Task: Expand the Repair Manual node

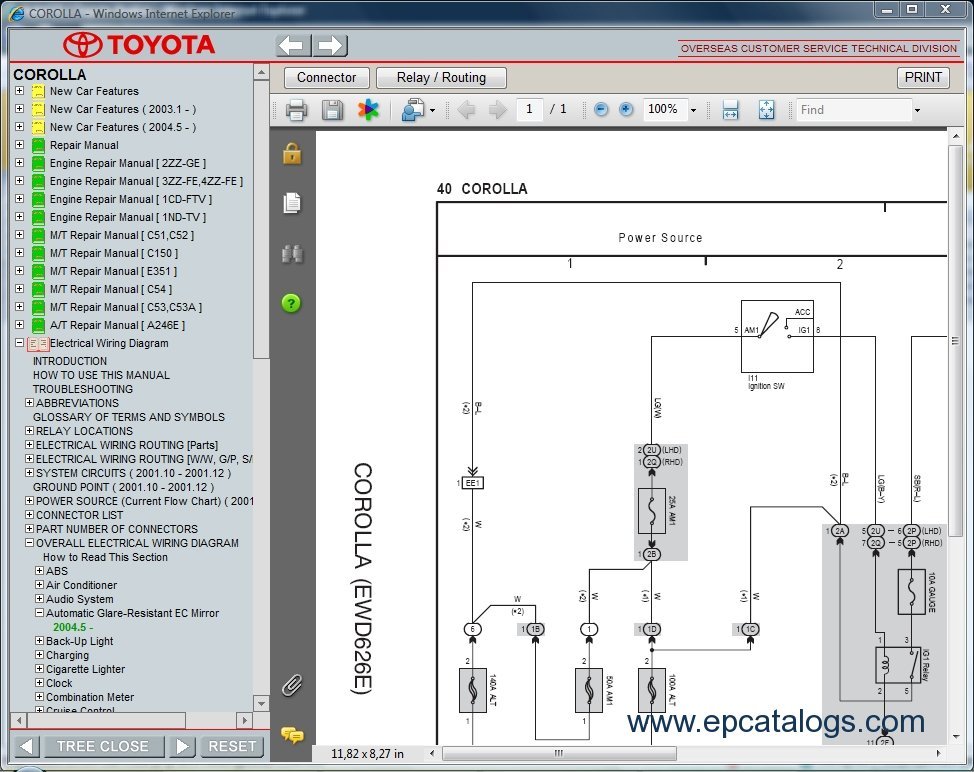Action: [19, 145]
